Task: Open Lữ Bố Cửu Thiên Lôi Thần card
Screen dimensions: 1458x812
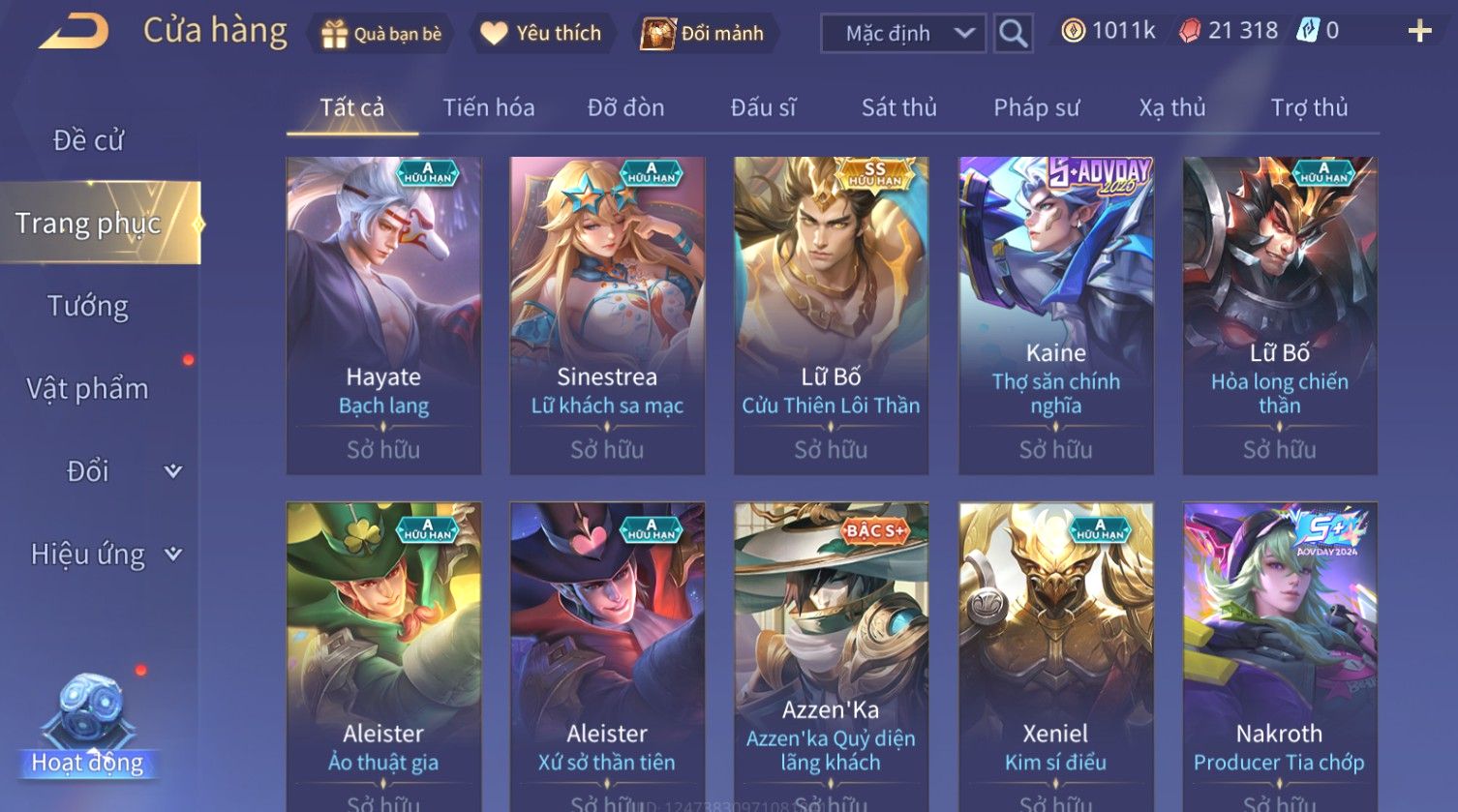Action: 831,316
